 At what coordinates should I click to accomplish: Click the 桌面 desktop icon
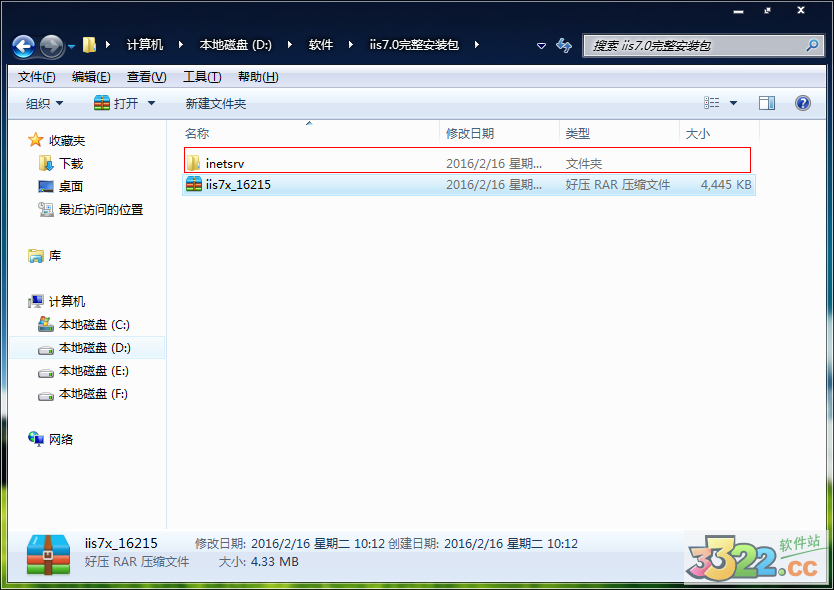click(46, 186)
